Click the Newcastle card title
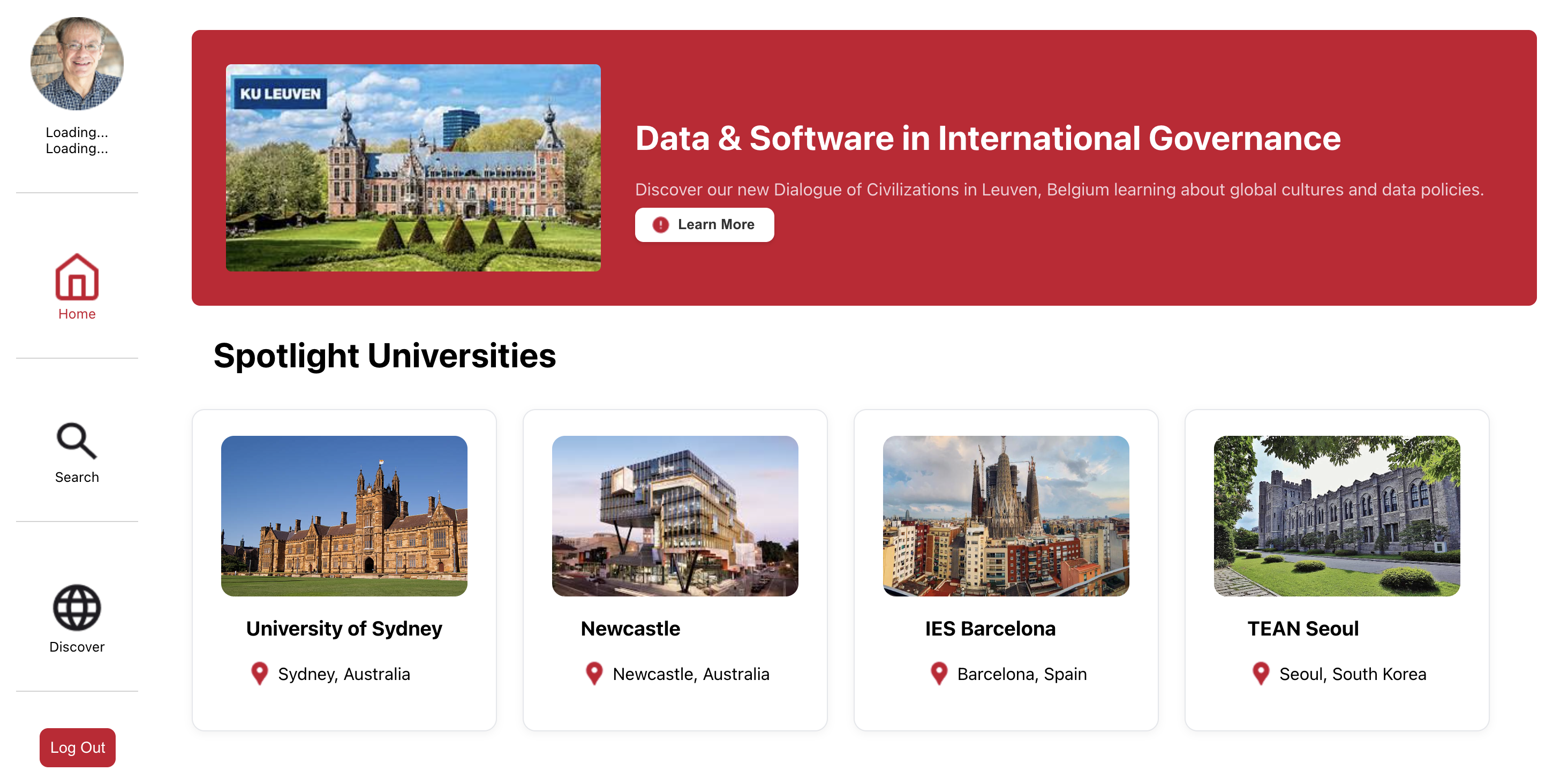Viewport: 1568px width, 771px height. tap(631, 629)
